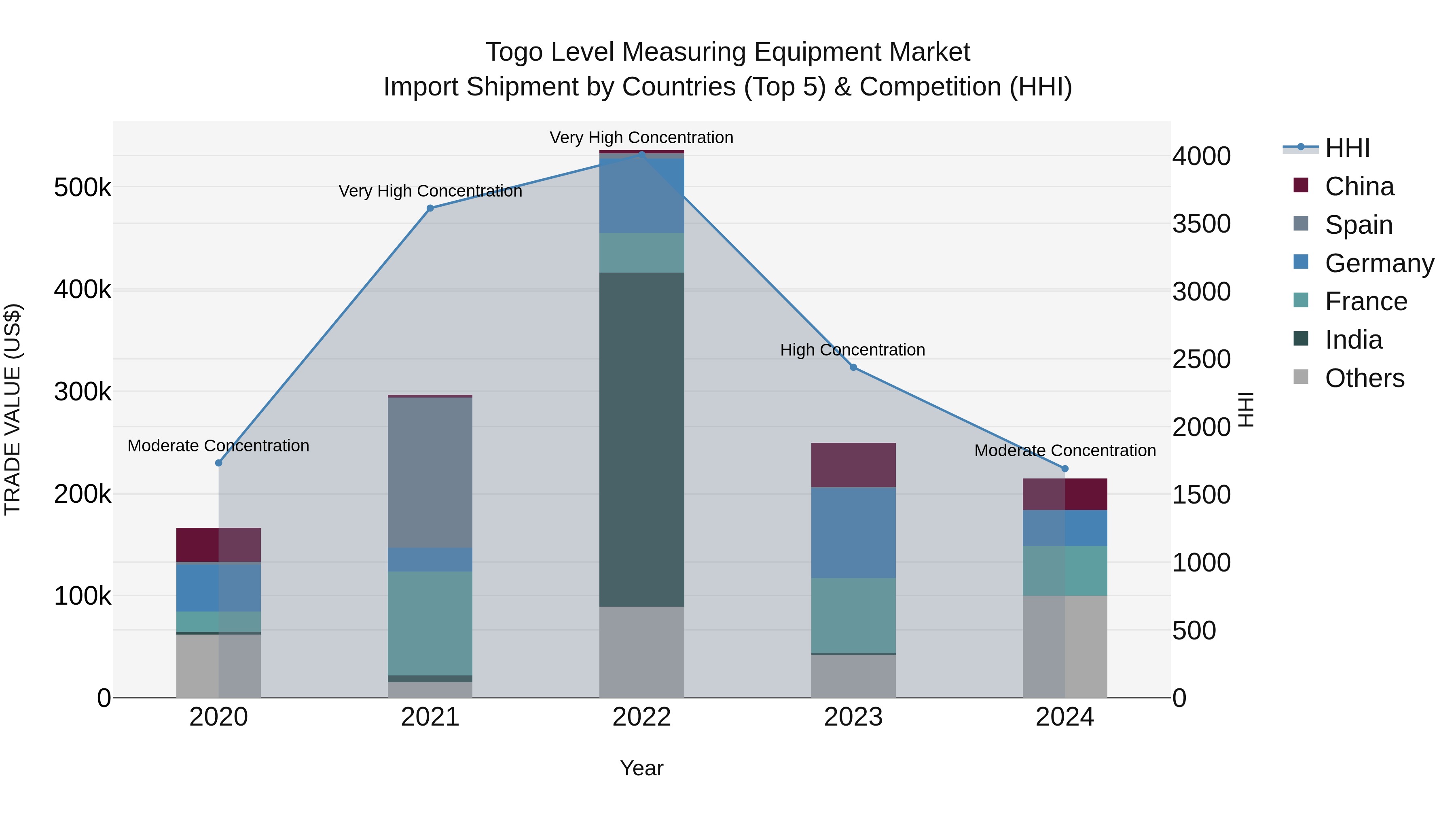The width and height of the screenshot is (1456, 819).
Task: Click the chart title 'Togo Level Measuring Equipment Market'
Action: (x=728, y=52)
